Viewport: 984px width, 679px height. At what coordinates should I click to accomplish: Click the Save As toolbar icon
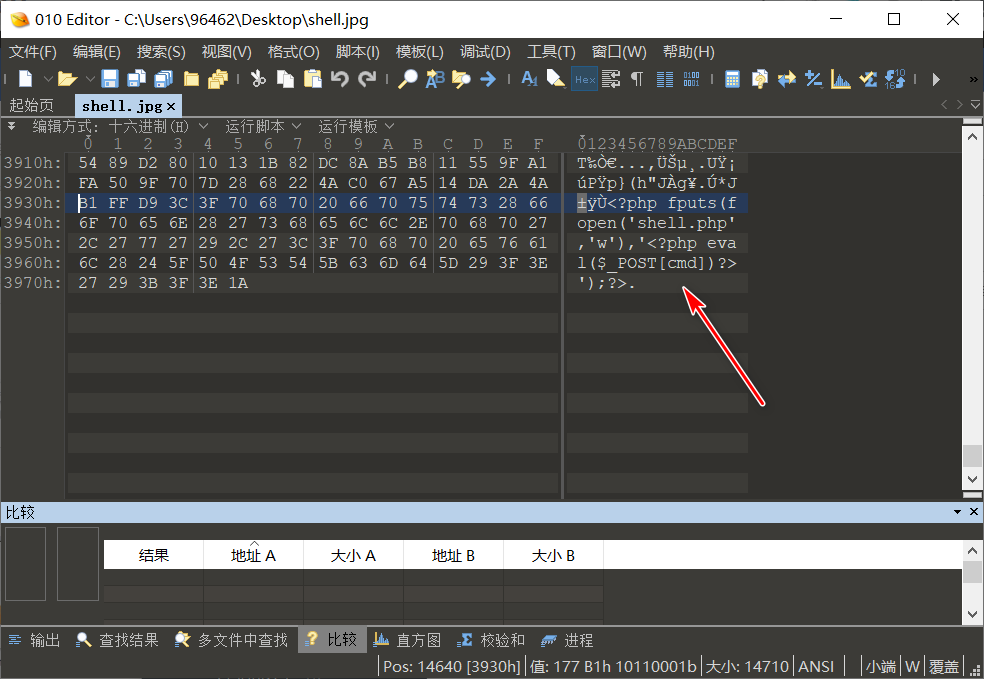[x=136, y=78]
